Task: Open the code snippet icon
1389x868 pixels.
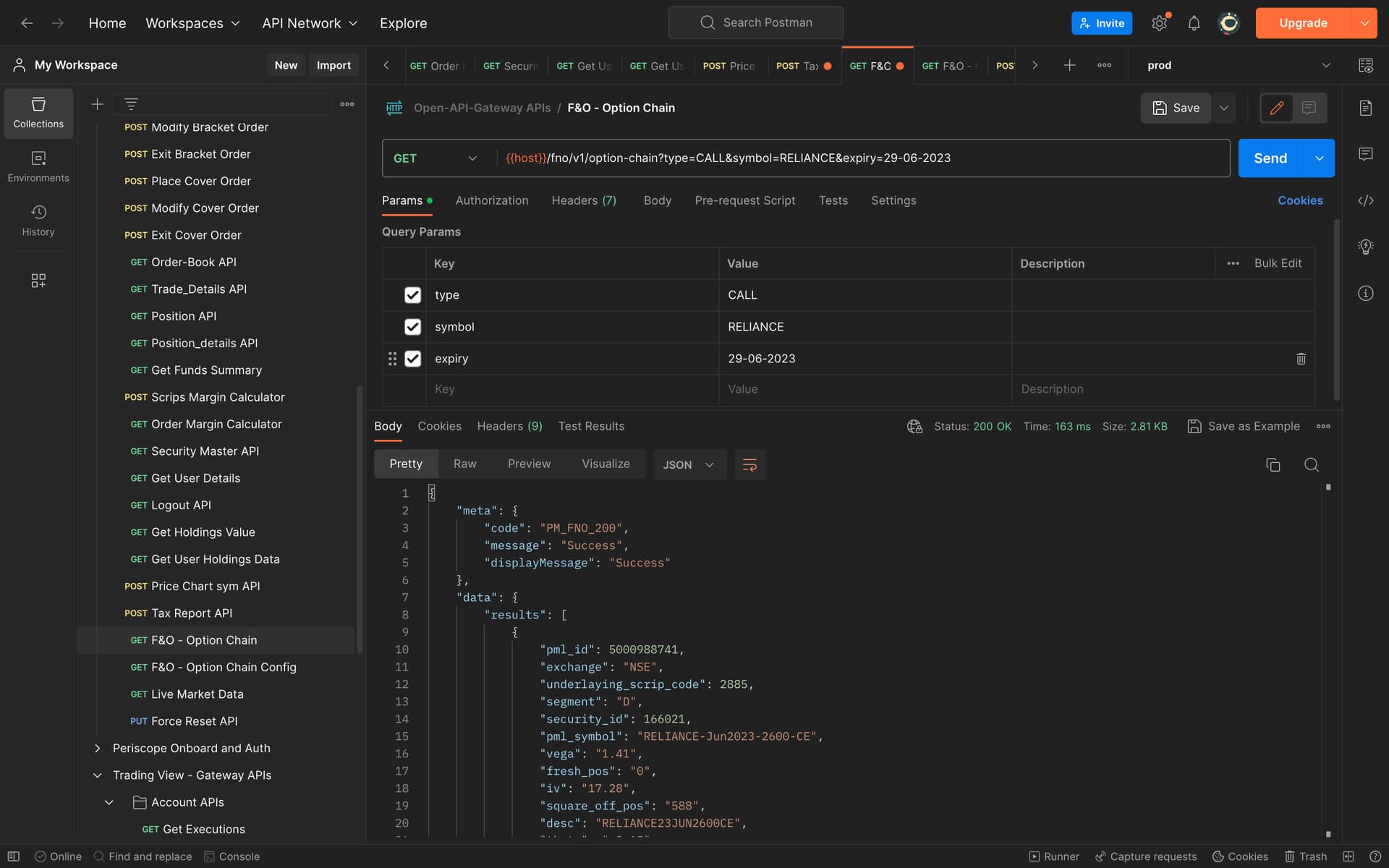Action: (1366, 200)
